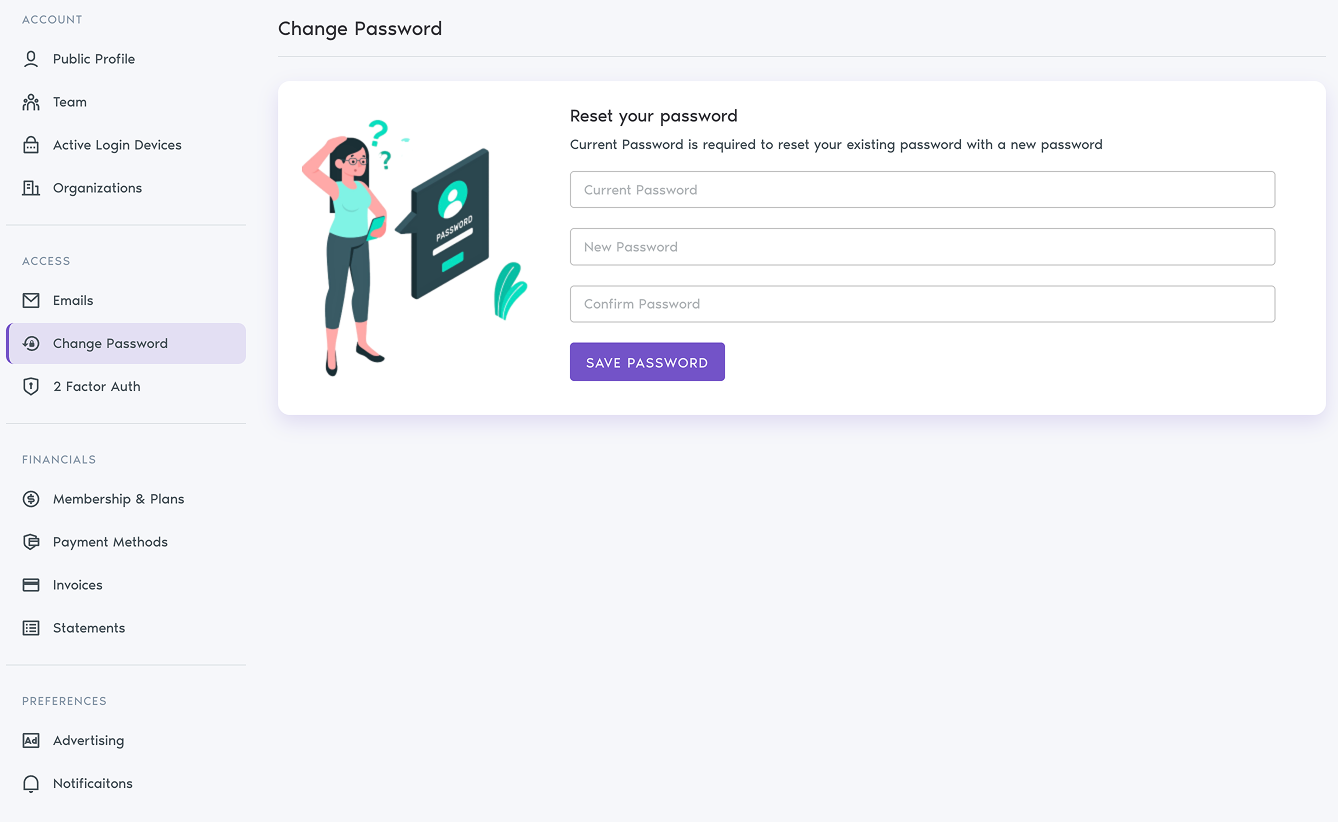Open Active Login Devices via its padlock icon
The width and height of the screenshot is (1338, 822).
tap(30, 144)
